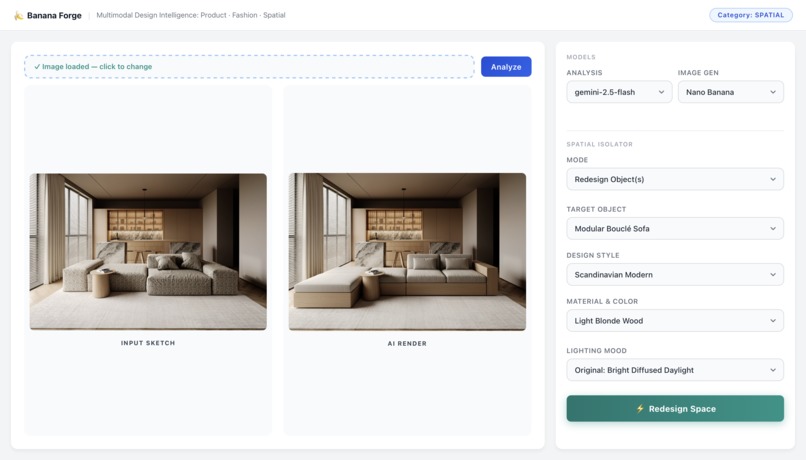Click the AI Render room image
Viewport: 806px width, 460px height.
pyautogui.click(x=407, y=251)
